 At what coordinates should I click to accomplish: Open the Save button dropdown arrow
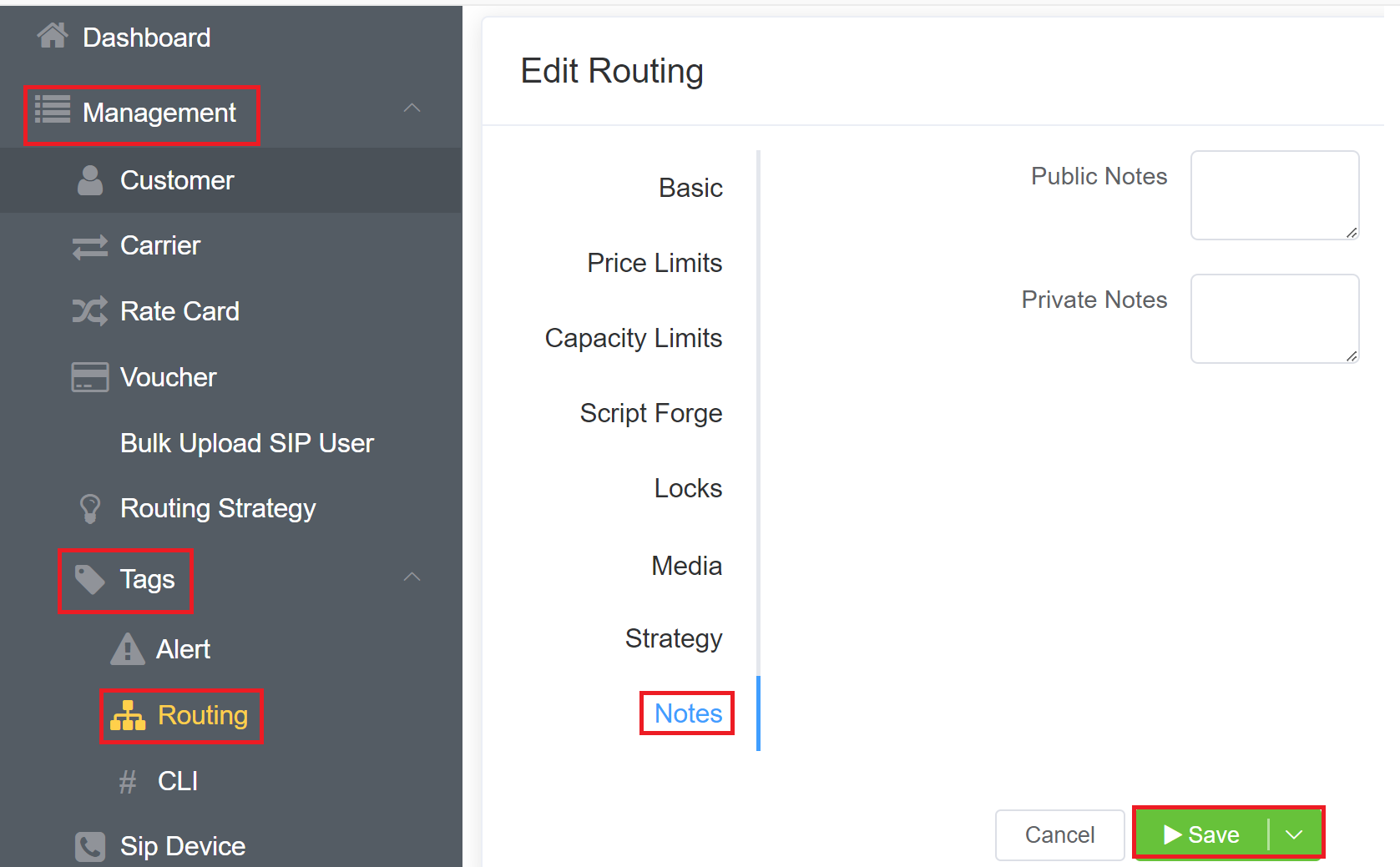coord(1294,834)
